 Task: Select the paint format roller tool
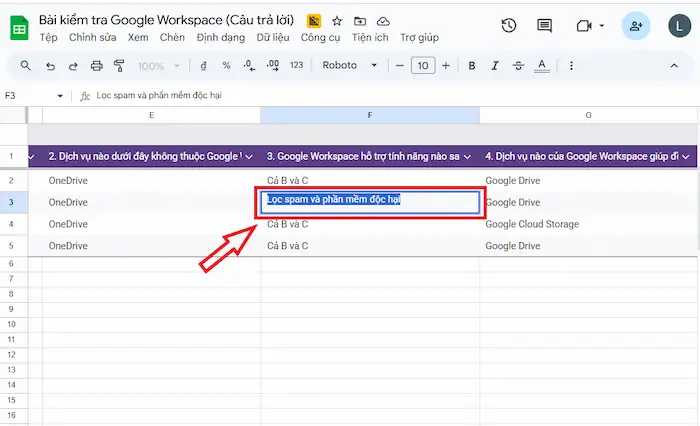(x=119, y=66)
